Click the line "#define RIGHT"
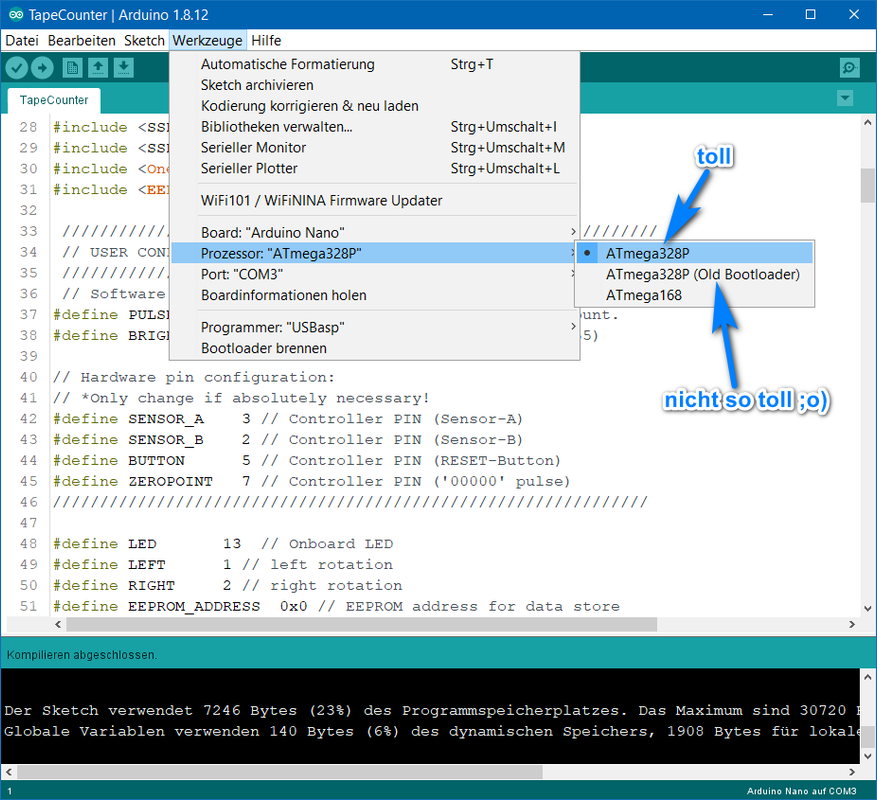877x800 pixels. click(228, 585)
